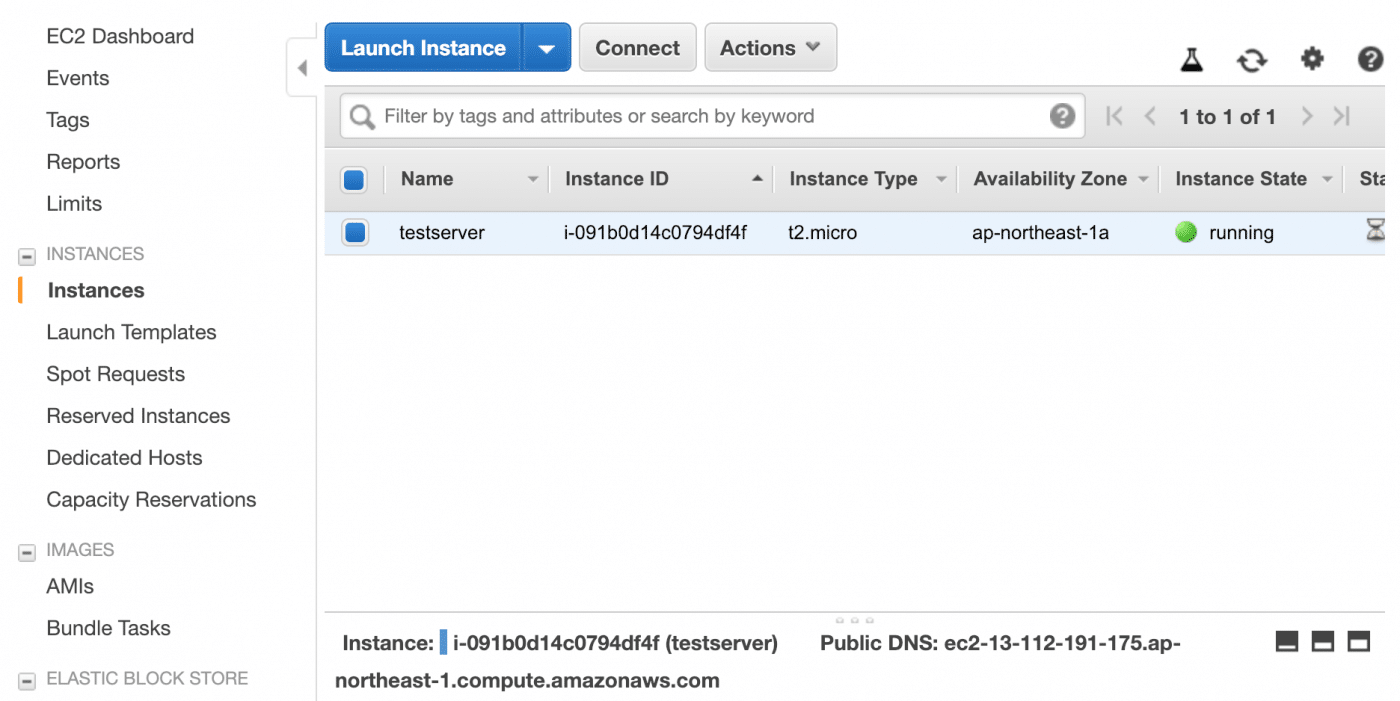
Task: Set details pane to half-height layout
Action: tap(1323, 642)
